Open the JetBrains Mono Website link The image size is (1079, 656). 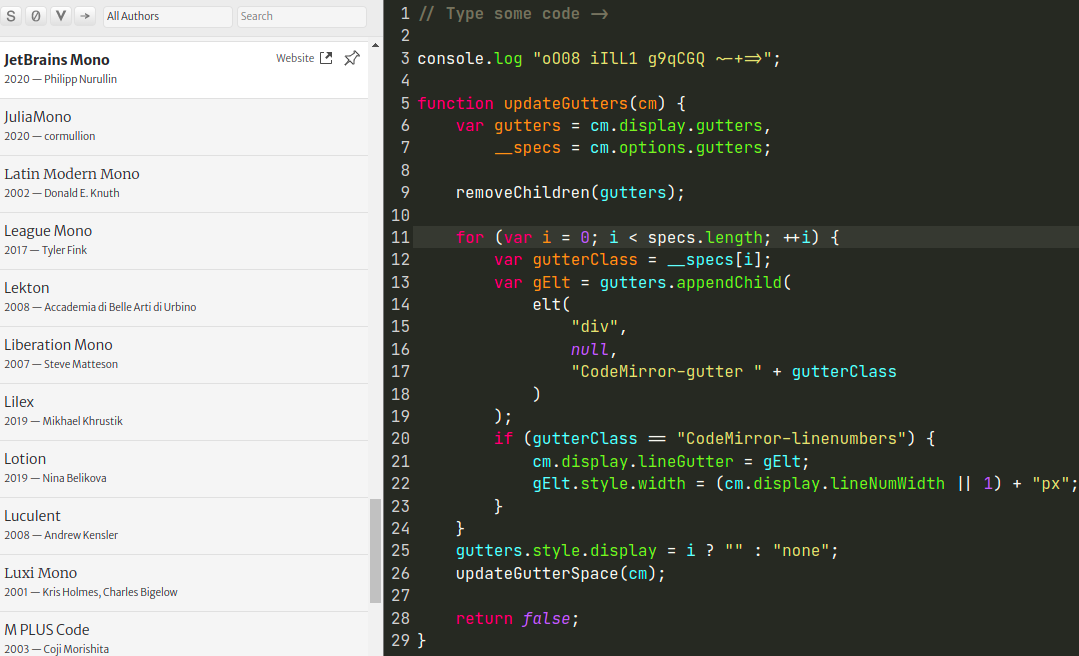304,59
